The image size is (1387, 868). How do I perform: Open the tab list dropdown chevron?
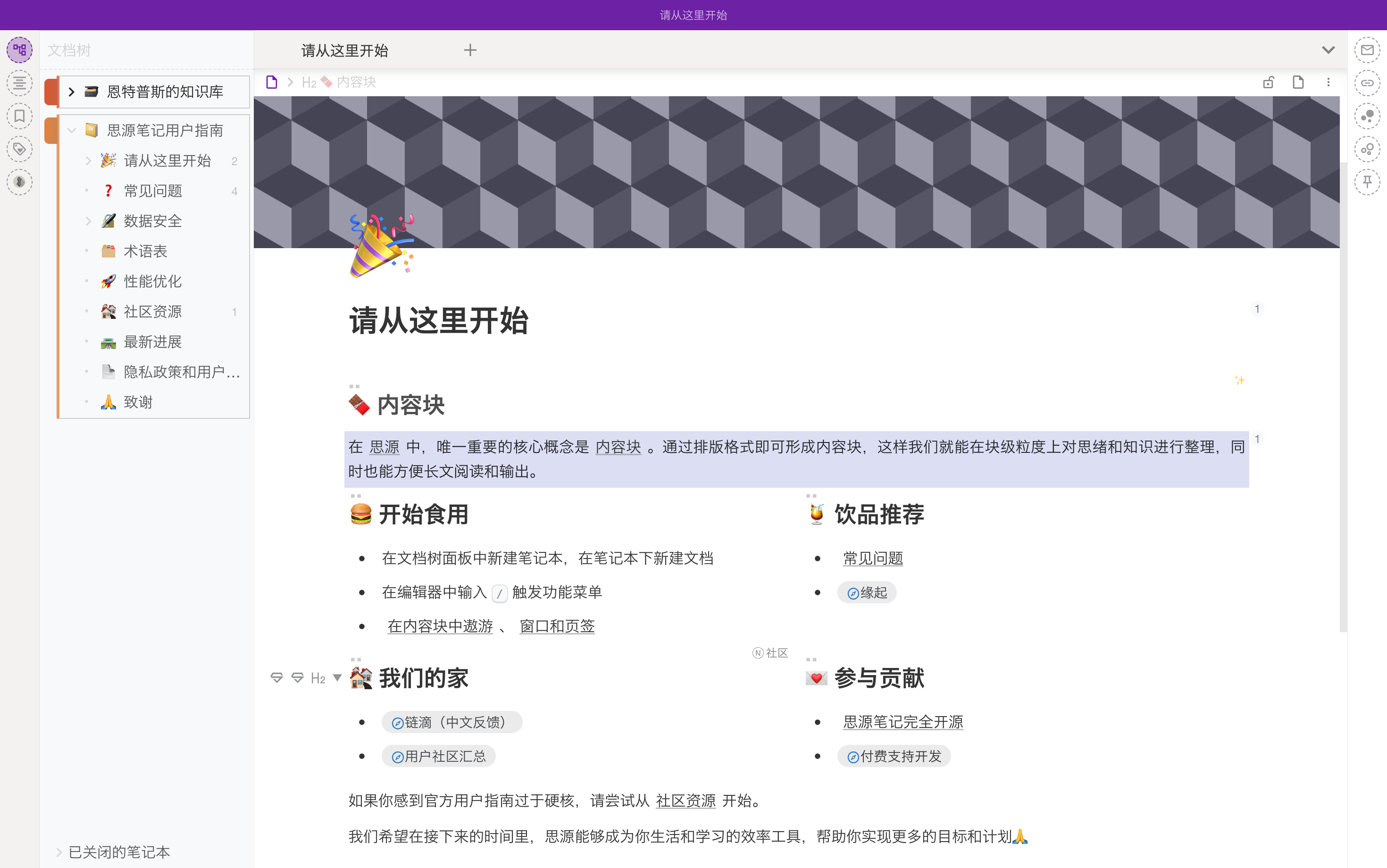point(1328,50)
